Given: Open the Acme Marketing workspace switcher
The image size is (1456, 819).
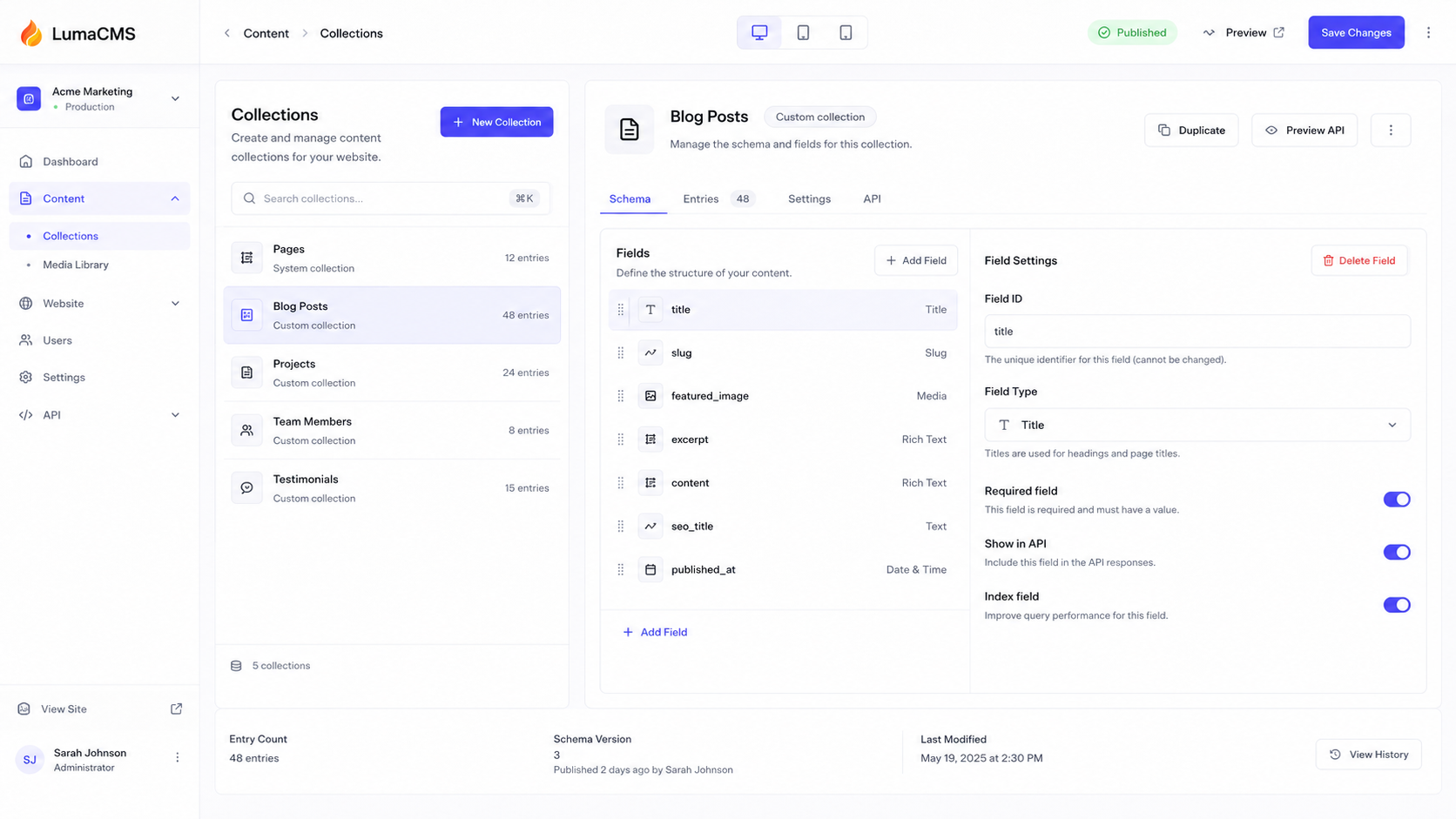Looking at the screenshot, I should (x=99, y=98).
